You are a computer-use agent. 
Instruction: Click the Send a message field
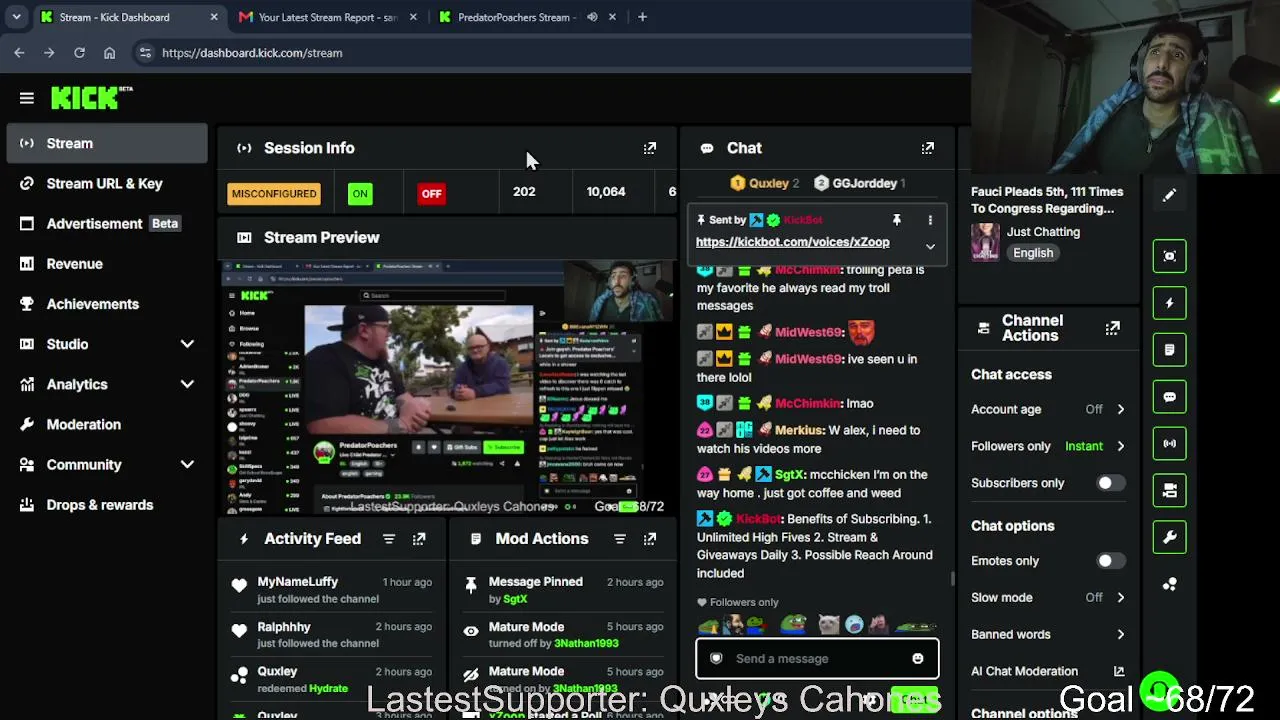[x=817, y=659]
